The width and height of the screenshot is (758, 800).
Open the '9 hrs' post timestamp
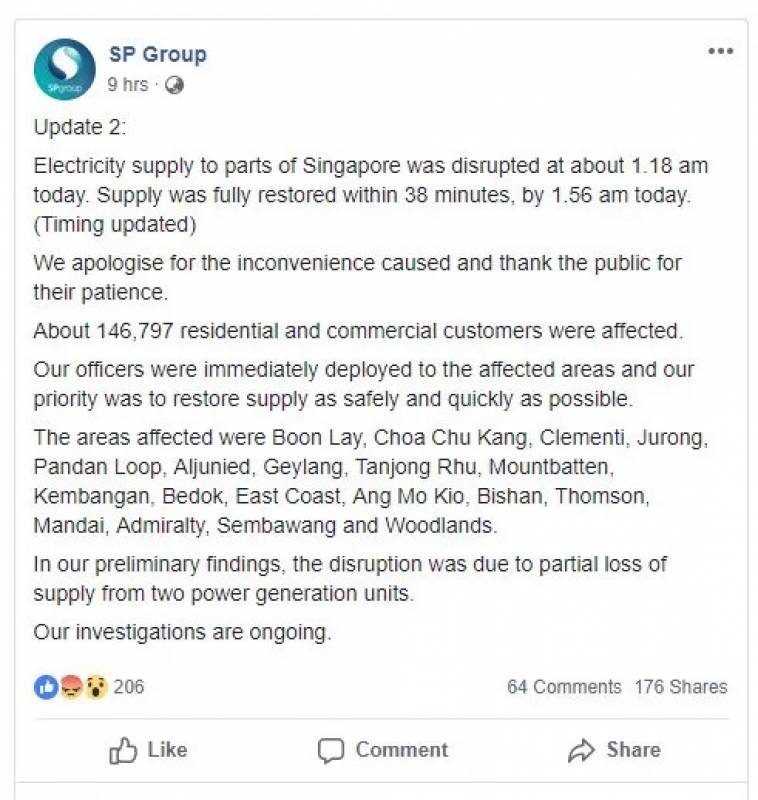[128, 85]
